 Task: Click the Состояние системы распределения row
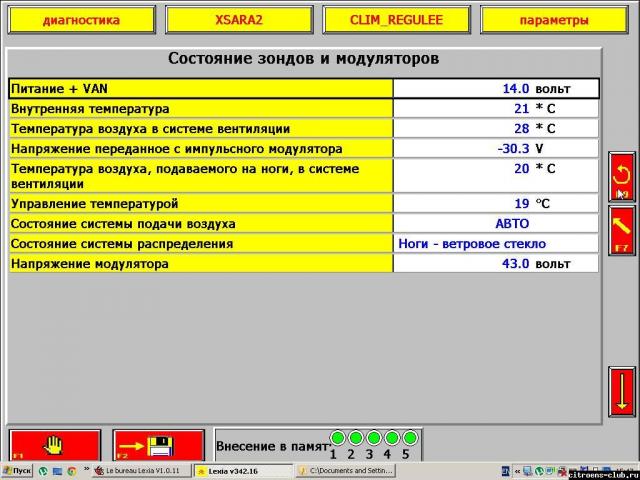200,243
